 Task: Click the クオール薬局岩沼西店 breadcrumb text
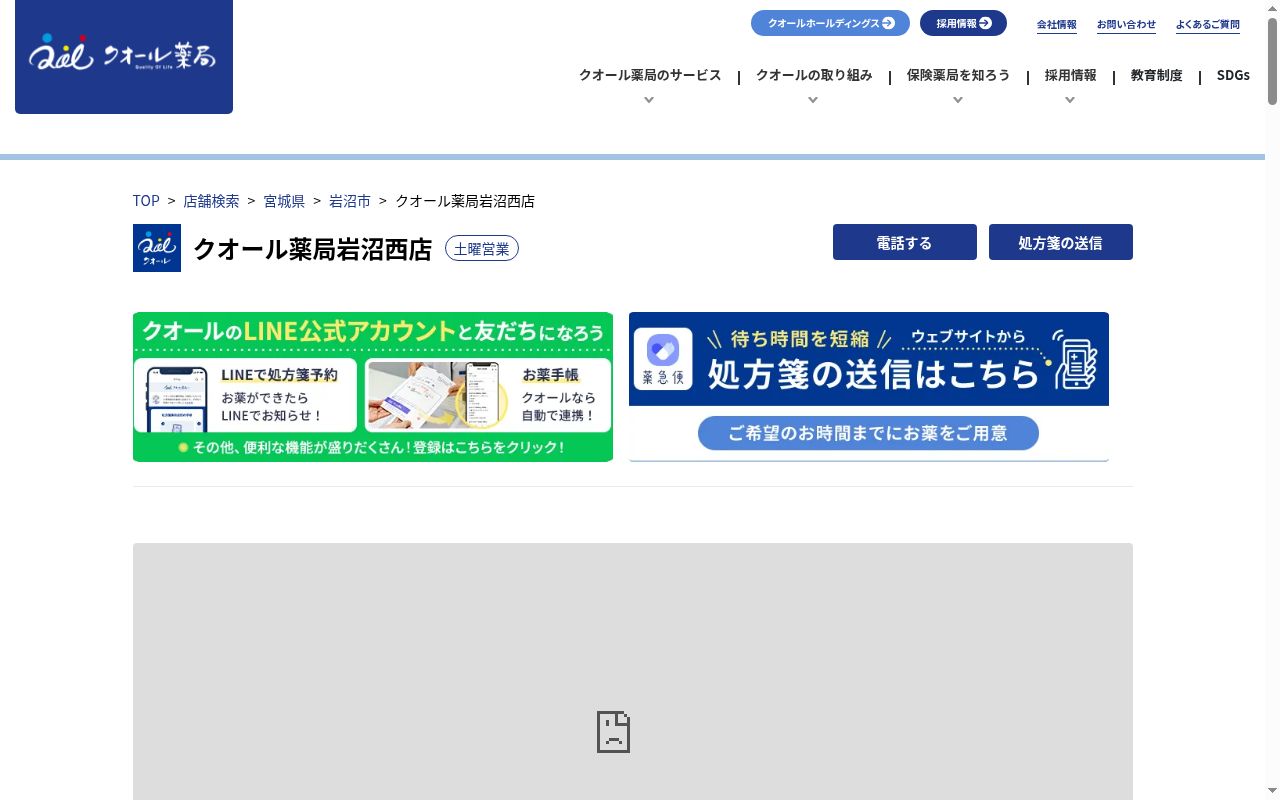click(x=465, y=201)
